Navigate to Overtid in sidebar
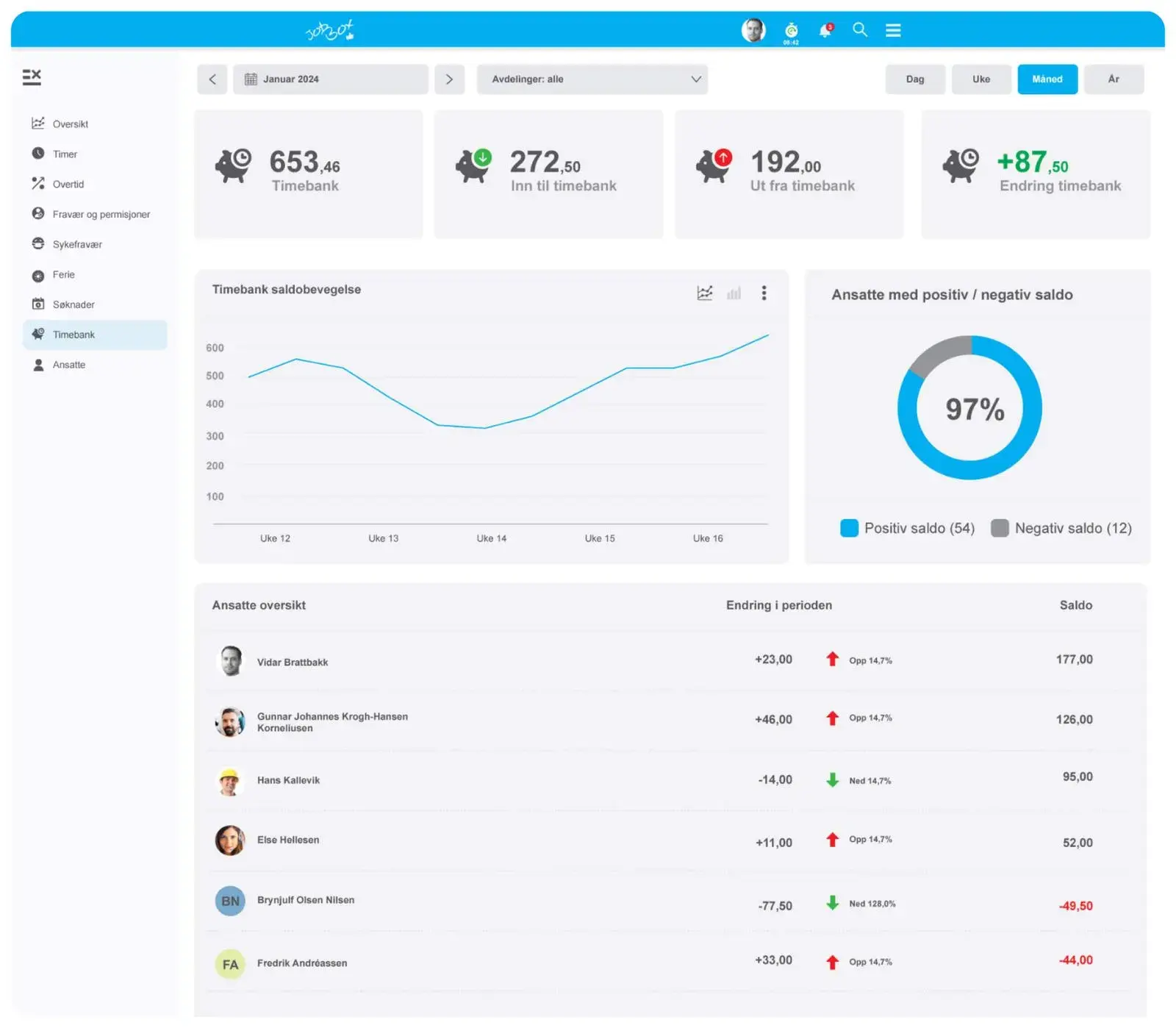1176x1028 pixels. [68, 184]
